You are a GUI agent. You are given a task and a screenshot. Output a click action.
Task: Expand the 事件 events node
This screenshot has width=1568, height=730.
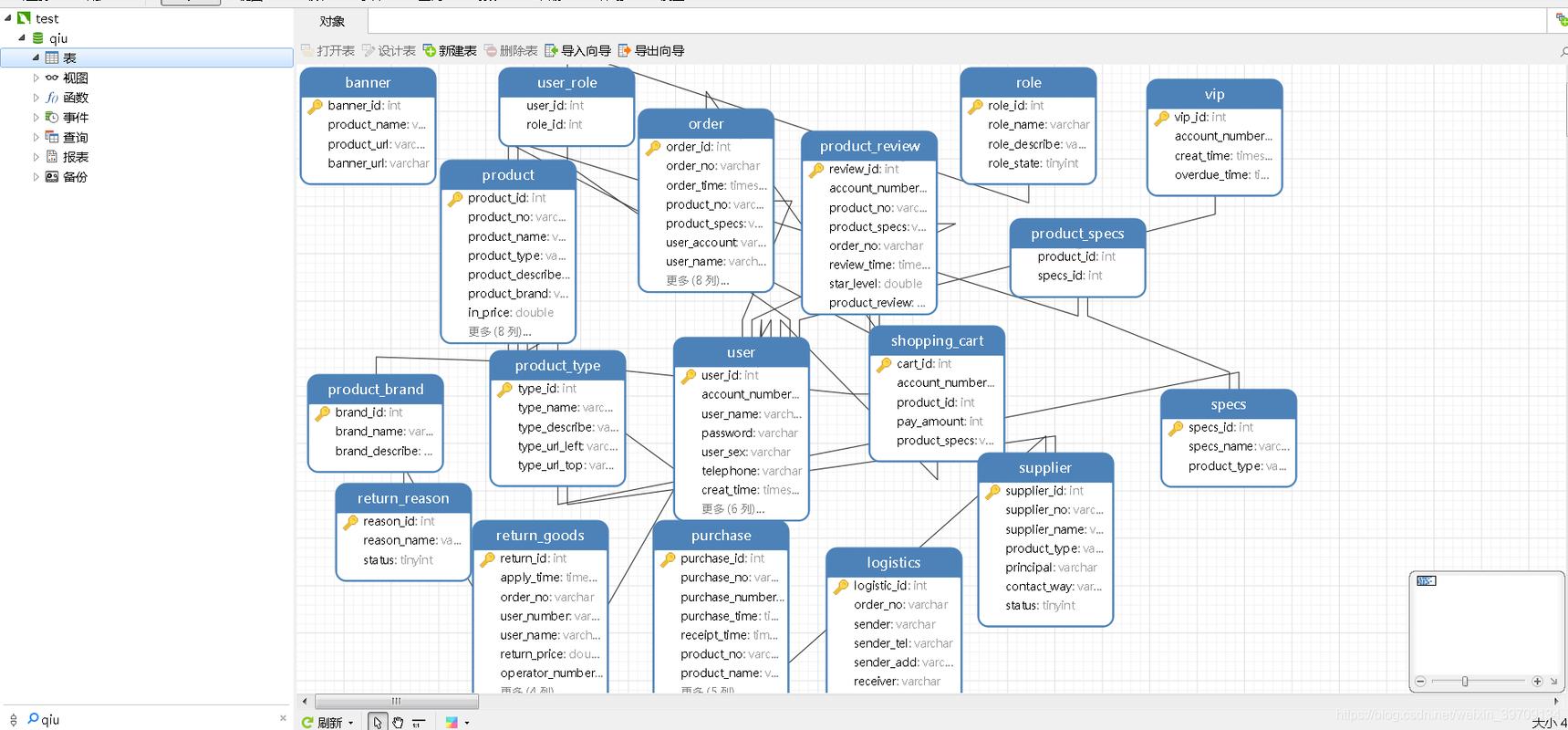click(x=36, y=117)
